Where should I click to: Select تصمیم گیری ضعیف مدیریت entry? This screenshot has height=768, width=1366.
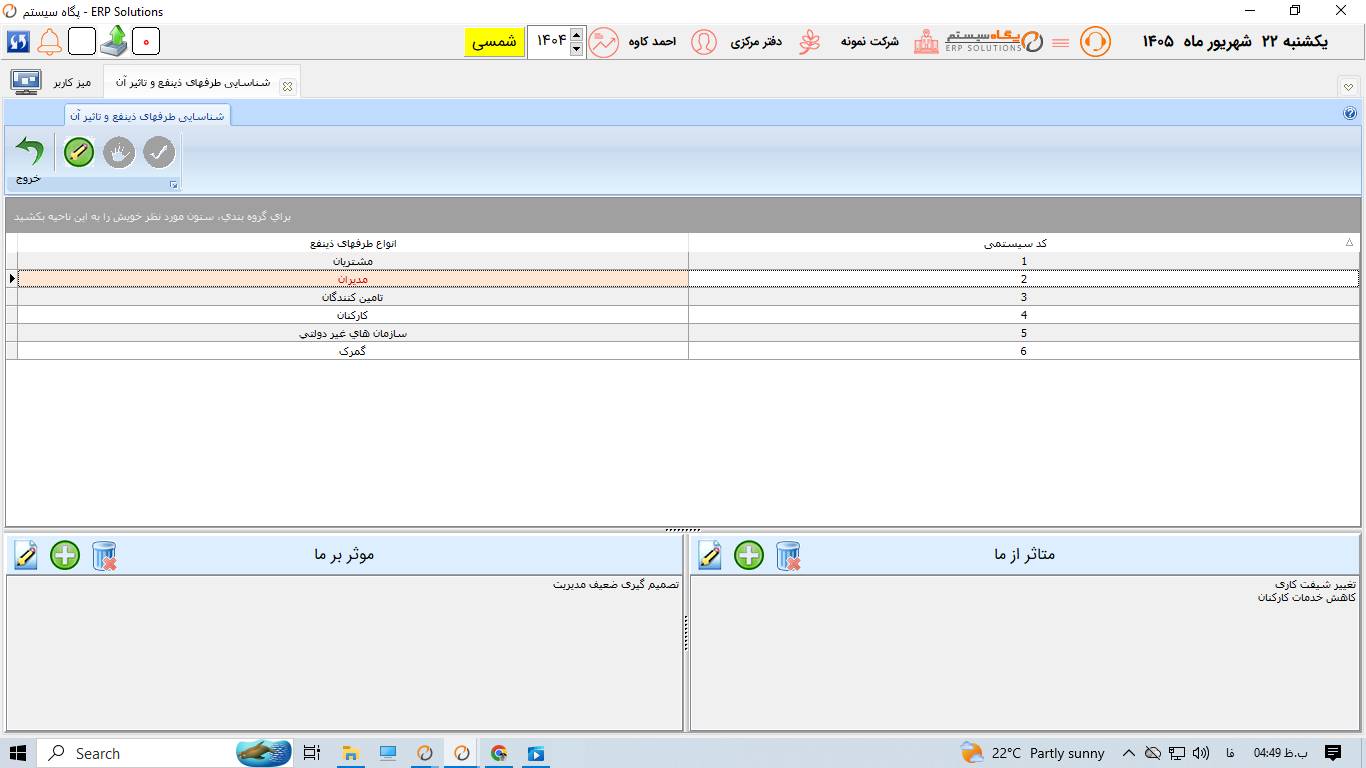(x=616, y=584)
